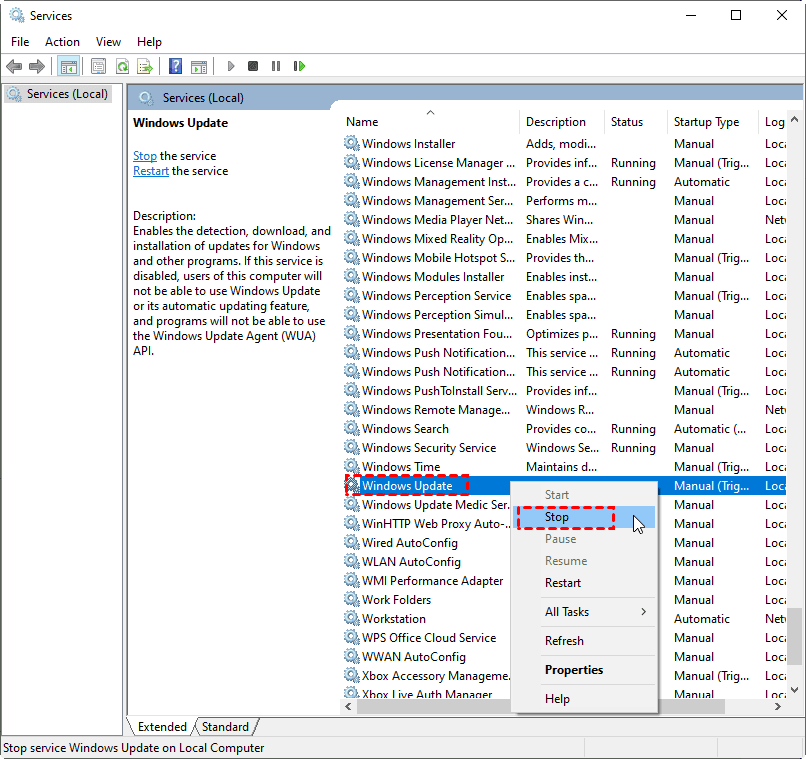Click the Stop Service square toolbar icon
Image resolution: width=806 pixels, height=759 pixels.
pyautogui.click(x=253, y=67)
